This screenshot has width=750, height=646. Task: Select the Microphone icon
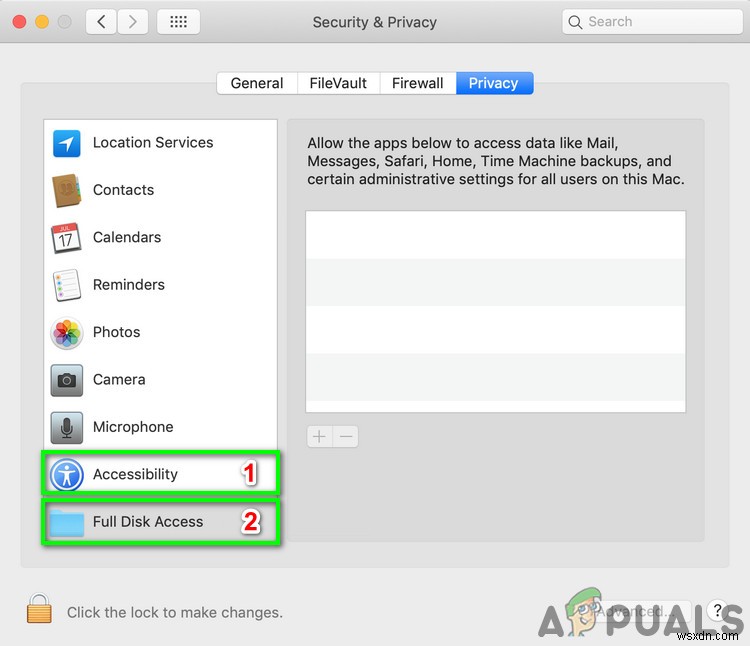coord(66,427)
